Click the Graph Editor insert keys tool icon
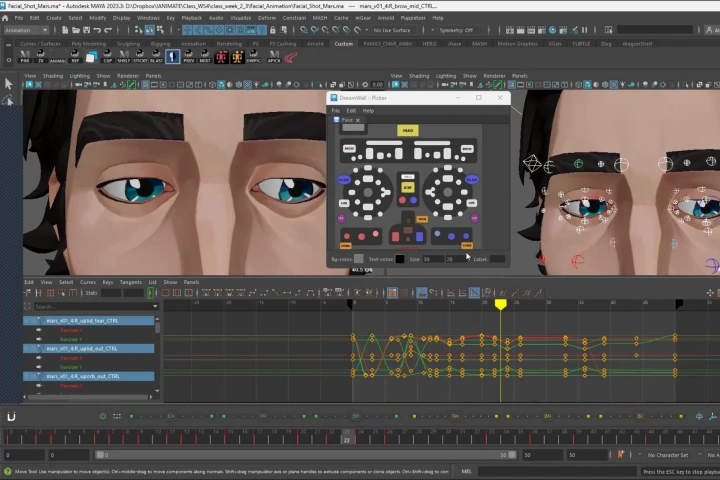The height and width of the screenshot is (480, 720). [x=39, y=293]
